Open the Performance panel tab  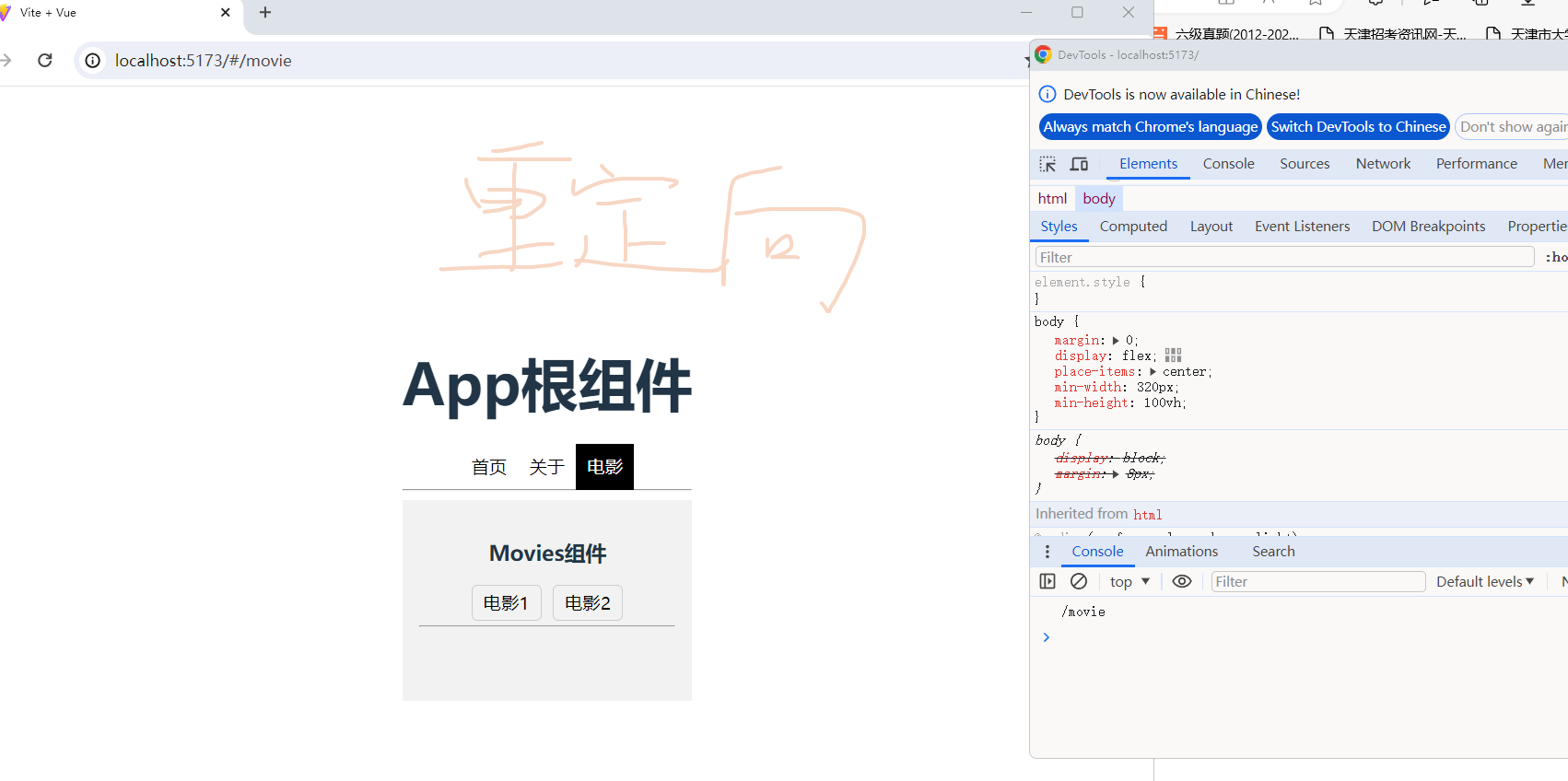click(x=1476, y=164)
